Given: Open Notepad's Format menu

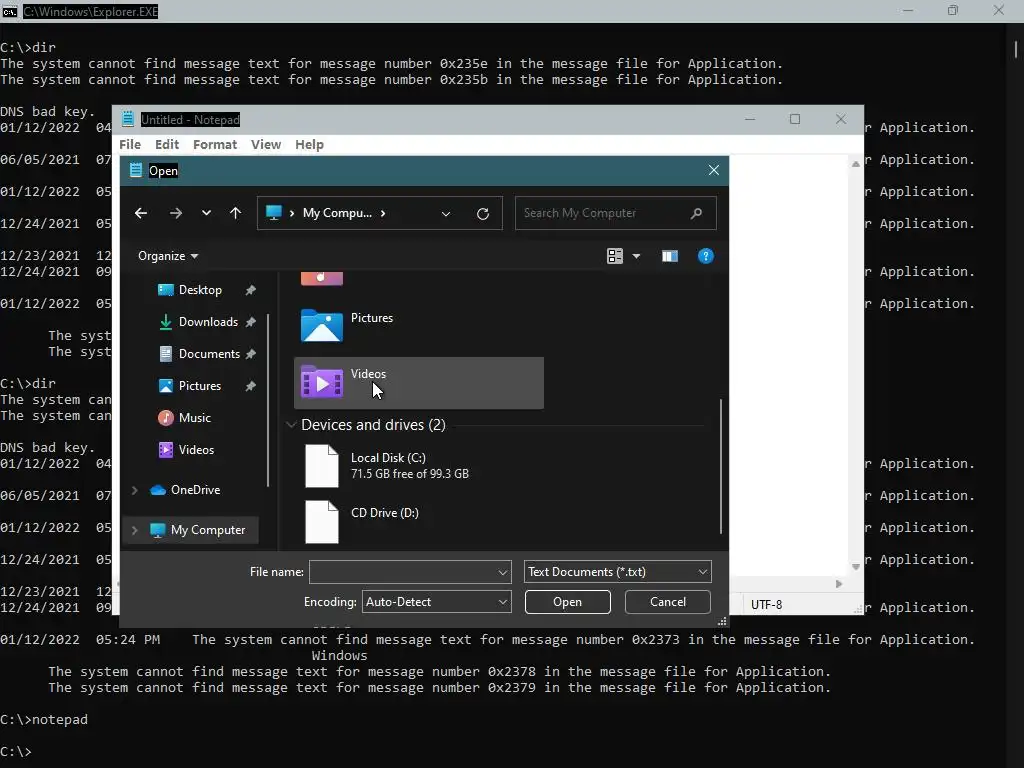Looking at the screenshot, I should 215,144.
